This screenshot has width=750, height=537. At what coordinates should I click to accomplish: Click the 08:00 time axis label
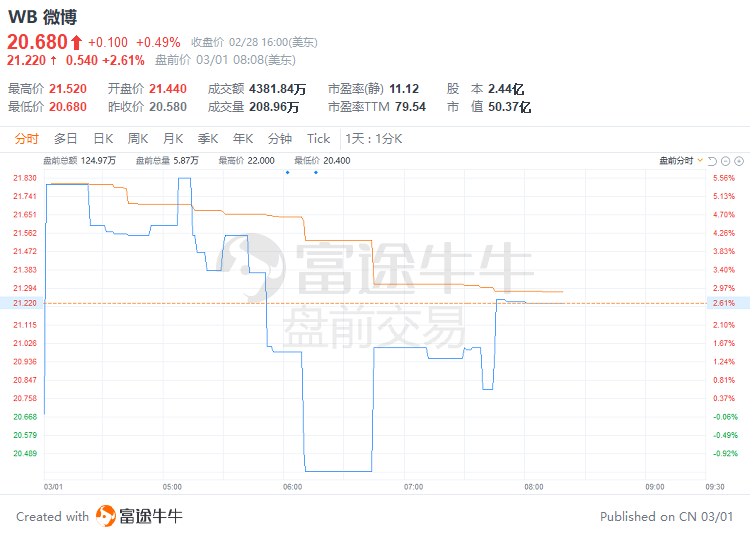534,487
